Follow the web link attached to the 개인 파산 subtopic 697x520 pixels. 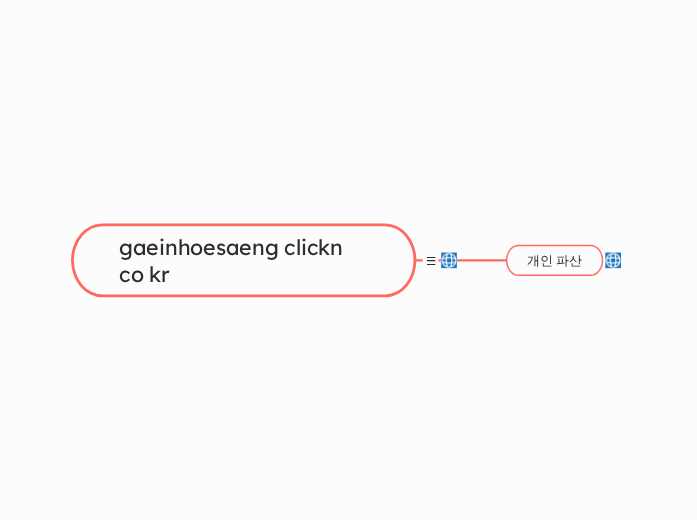click(613, 260)
